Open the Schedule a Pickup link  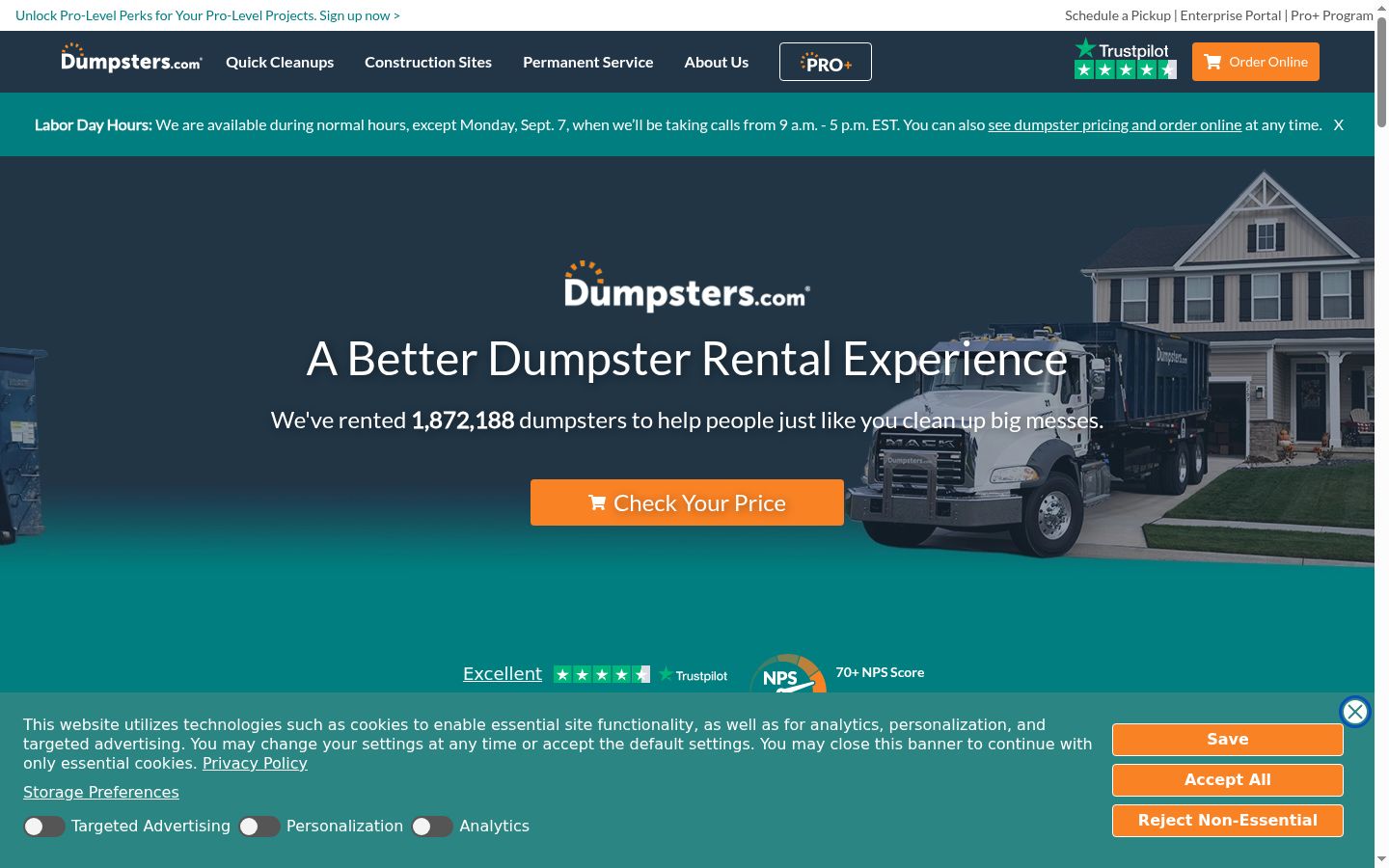[x=1118, y=15]
